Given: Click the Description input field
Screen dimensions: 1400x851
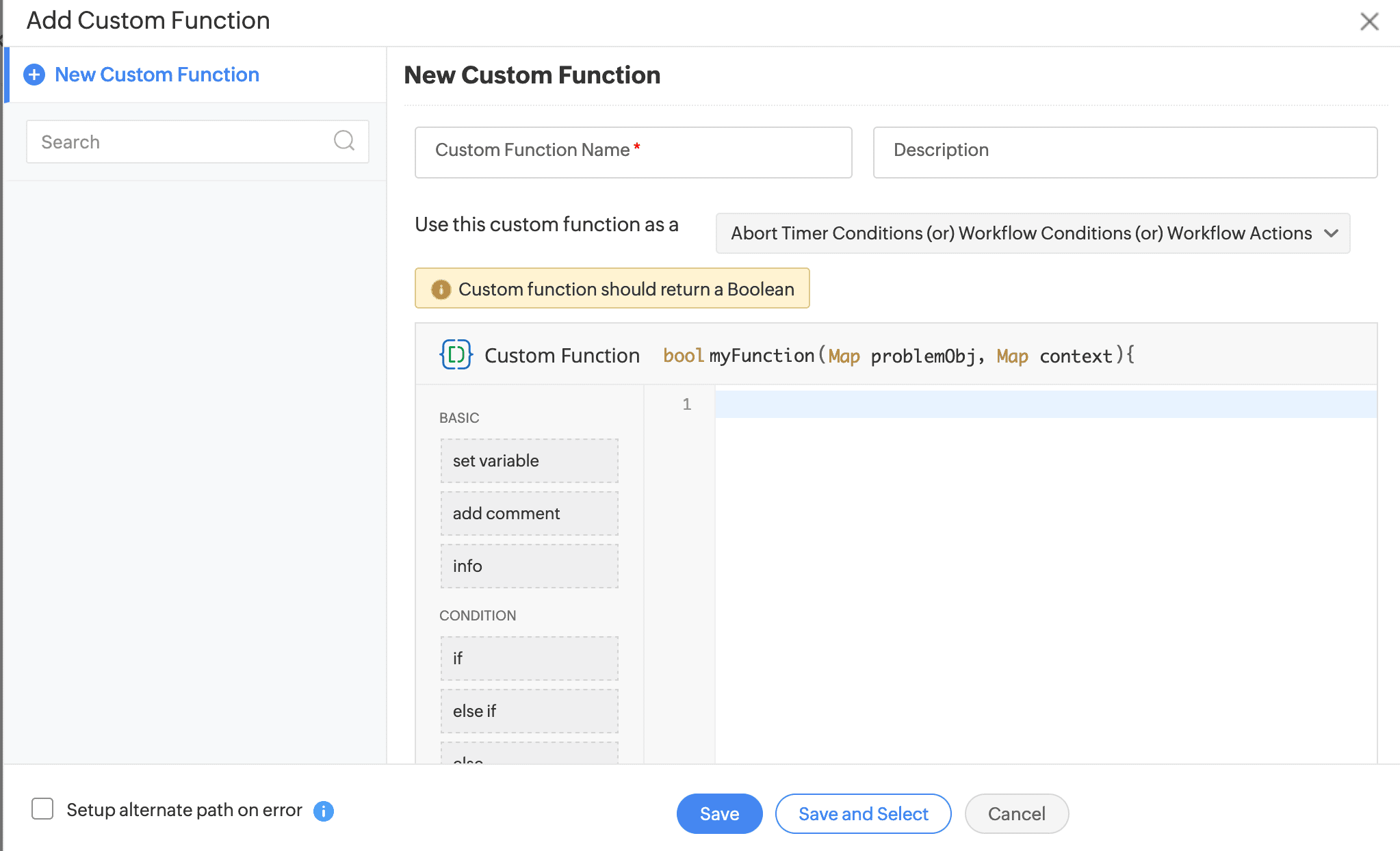Looking at the screenshot, I should click(1124, 152).
